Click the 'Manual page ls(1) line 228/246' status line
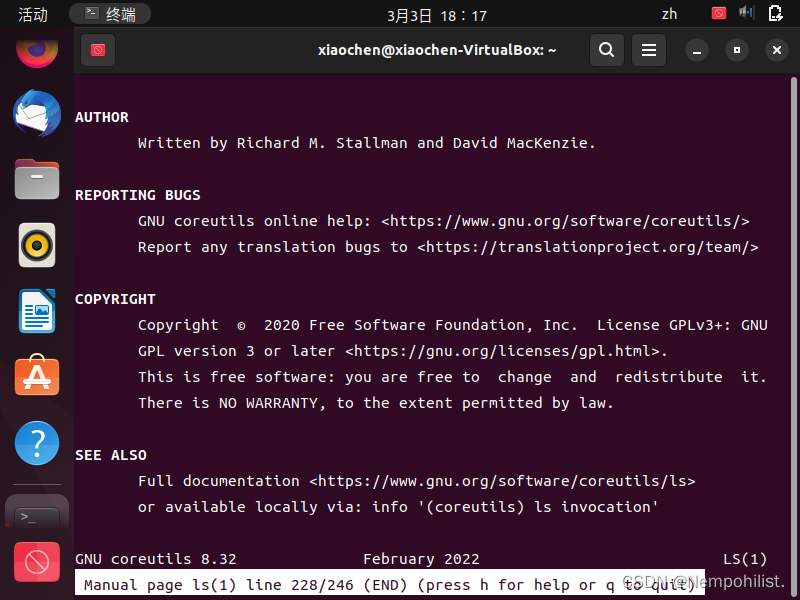 (390, 583)
